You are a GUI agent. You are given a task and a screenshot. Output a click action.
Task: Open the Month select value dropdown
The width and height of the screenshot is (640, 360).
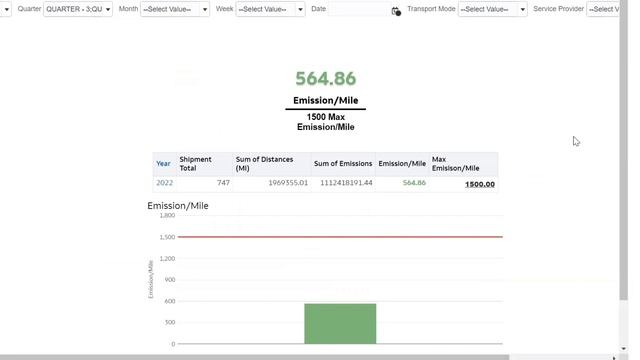pyautogui.click(x=175, y=9)
